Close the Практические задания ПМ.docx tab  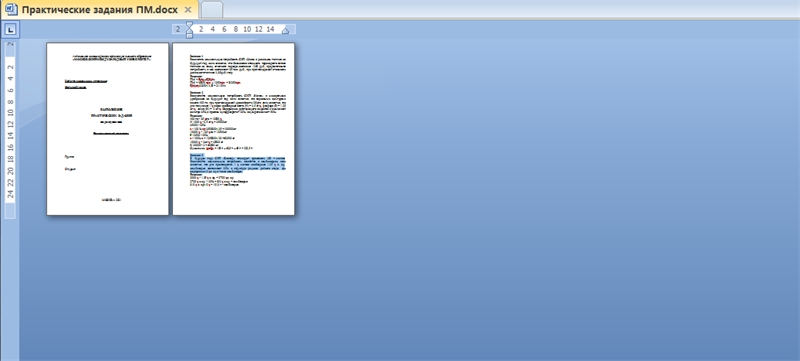(x=188, y=10)
